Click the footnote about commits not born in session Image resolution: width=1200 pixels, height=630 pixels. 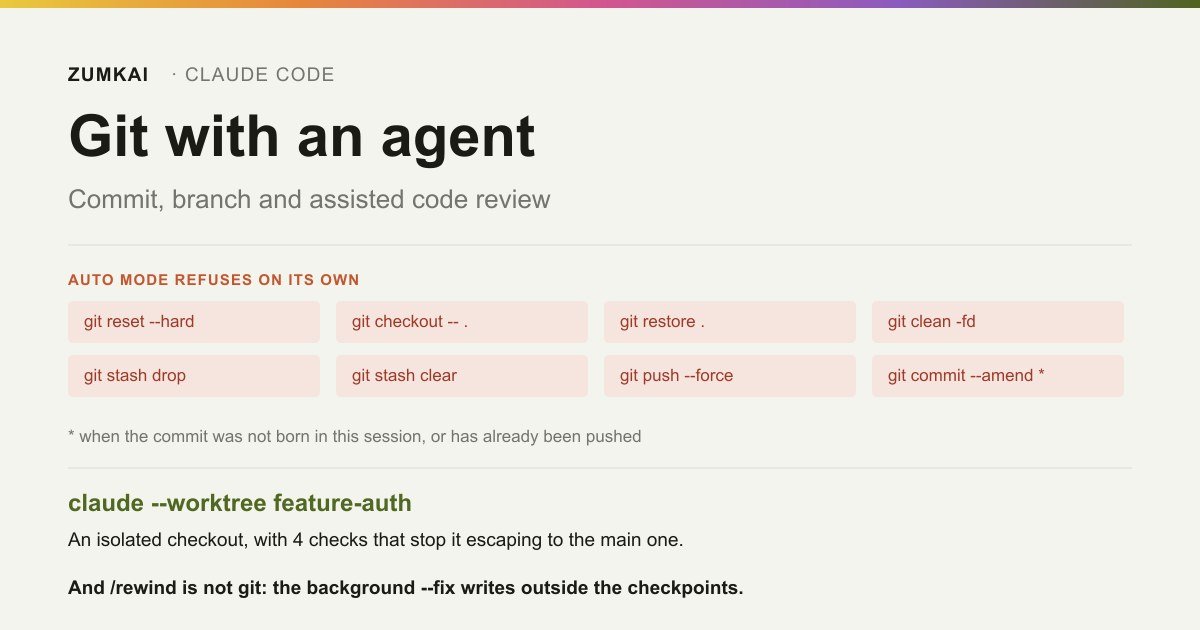click(355, 436)
